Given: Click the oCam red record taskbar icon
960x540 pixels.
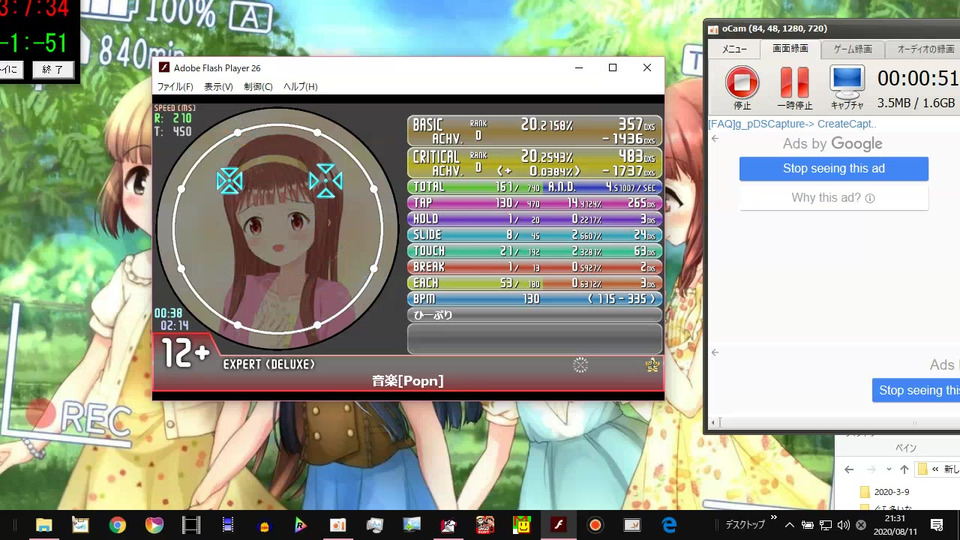Looking at the screenshot, I should click(x=595, y=525).
